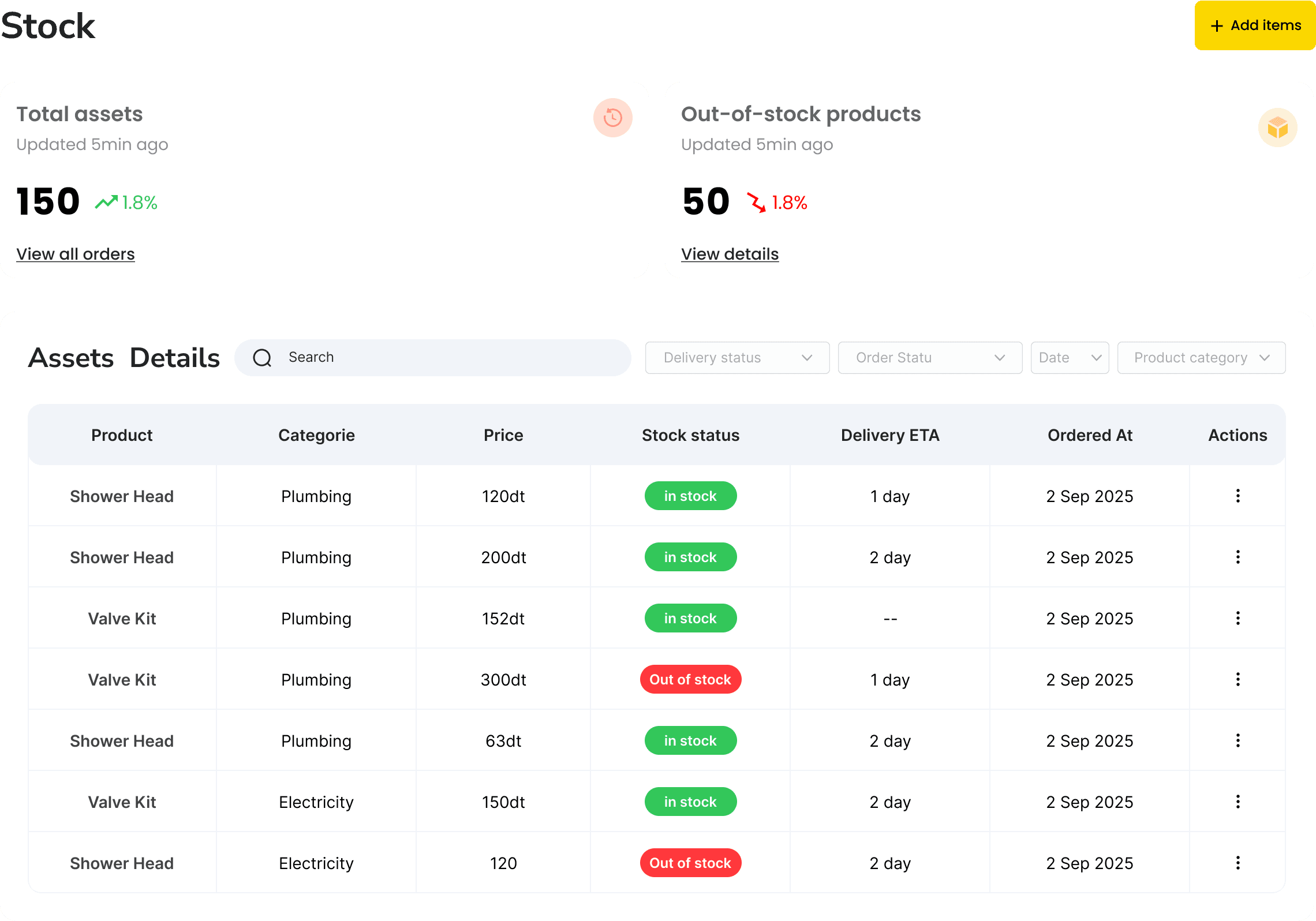Click the Valve Kit in Electricity category
This screenshot has width=1316, height=921.
[x=122, y=802]
